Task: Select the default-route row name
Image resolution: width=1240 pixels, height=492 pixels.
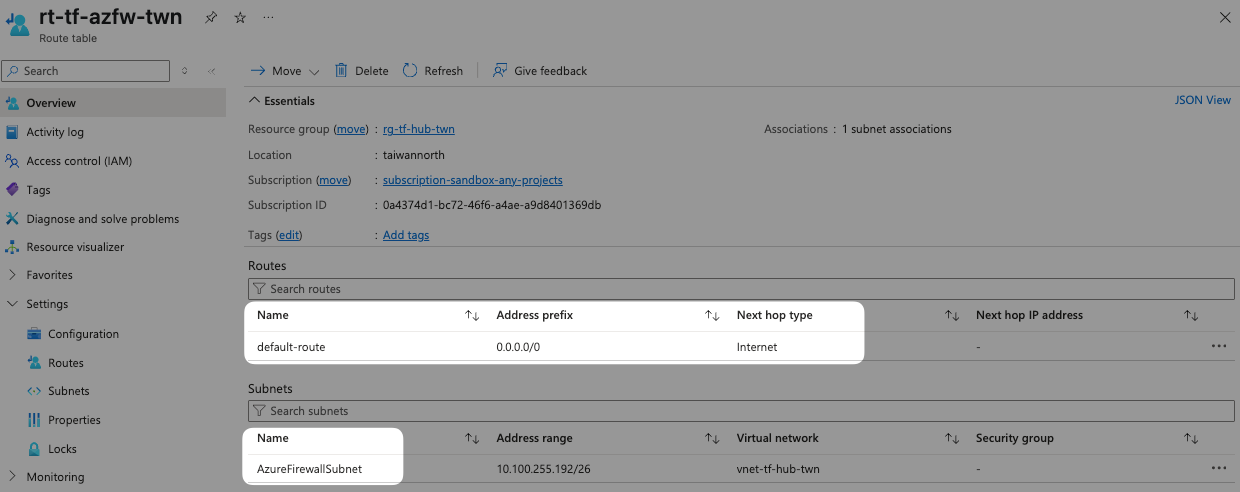Action: [291, 347]
